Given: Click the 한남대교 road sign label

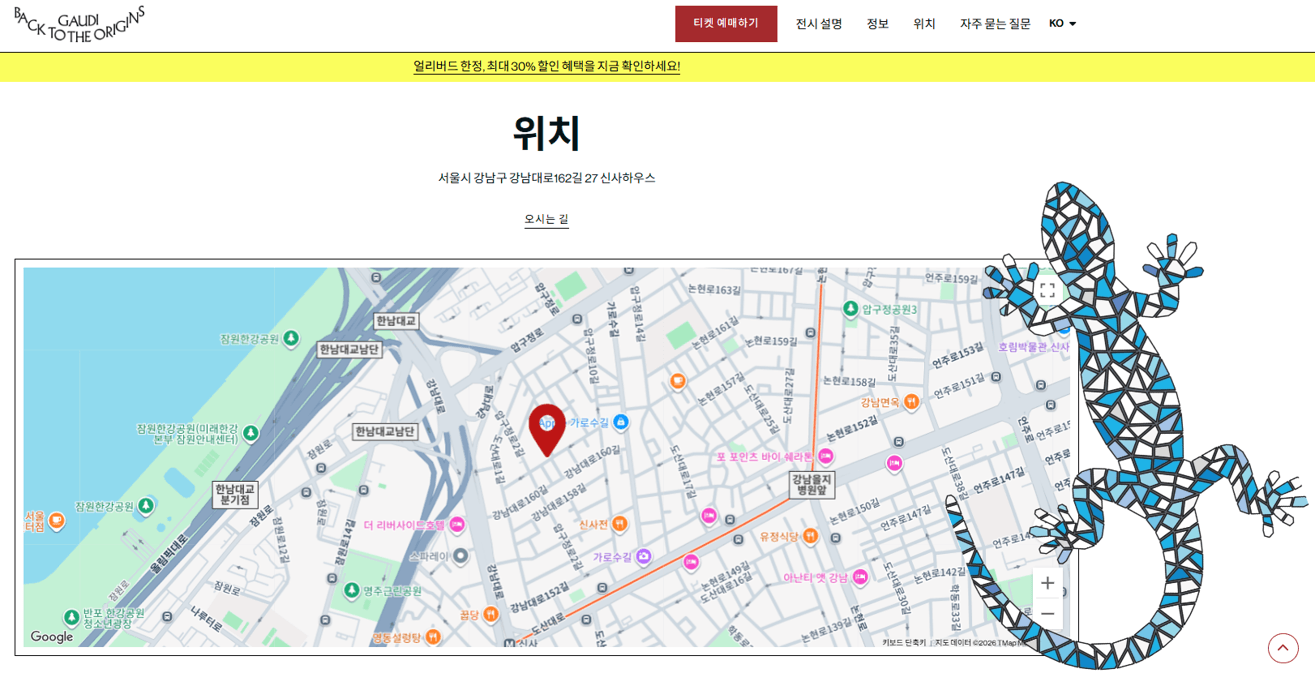Looking at the screenshot, I should point(396,321).
